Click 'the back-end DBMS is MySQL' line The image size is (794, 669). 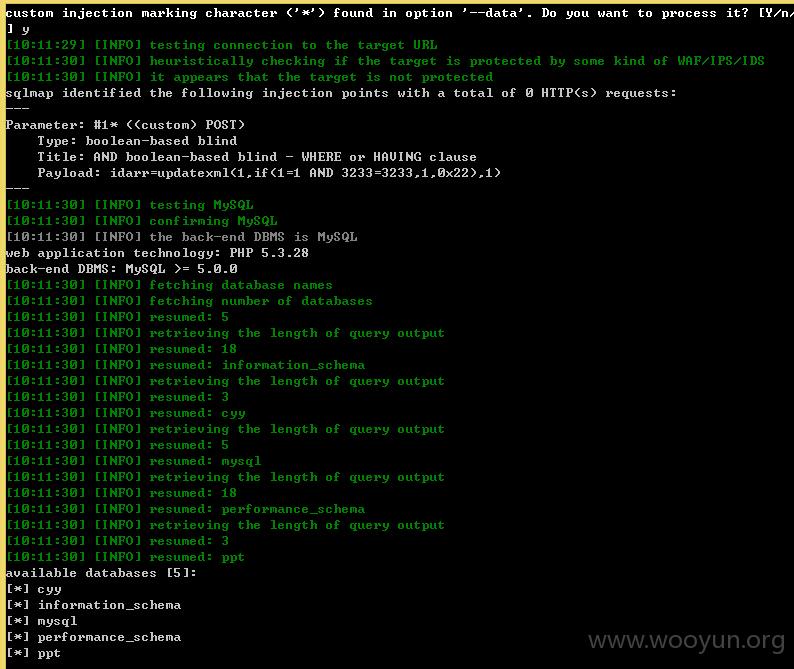[x=182, y=237]
